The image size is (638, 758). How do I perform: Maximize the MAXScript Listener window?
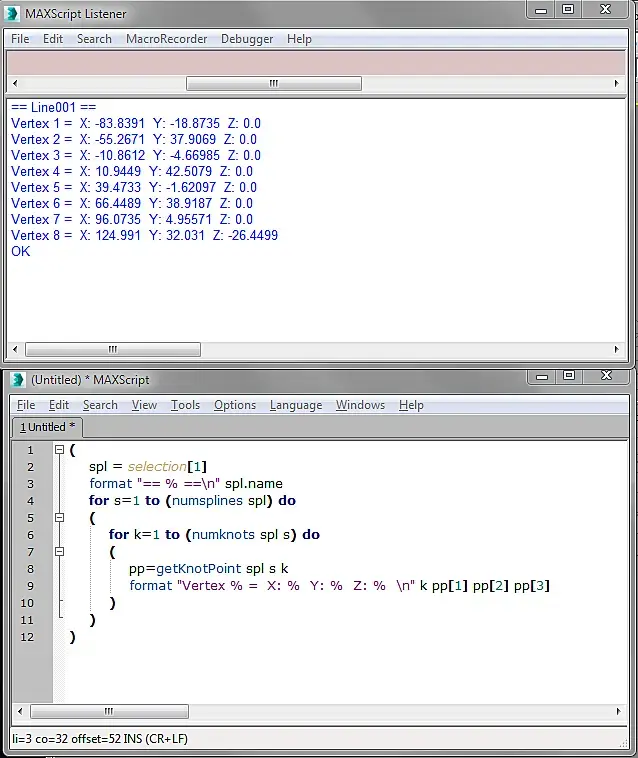coord(568,10)
